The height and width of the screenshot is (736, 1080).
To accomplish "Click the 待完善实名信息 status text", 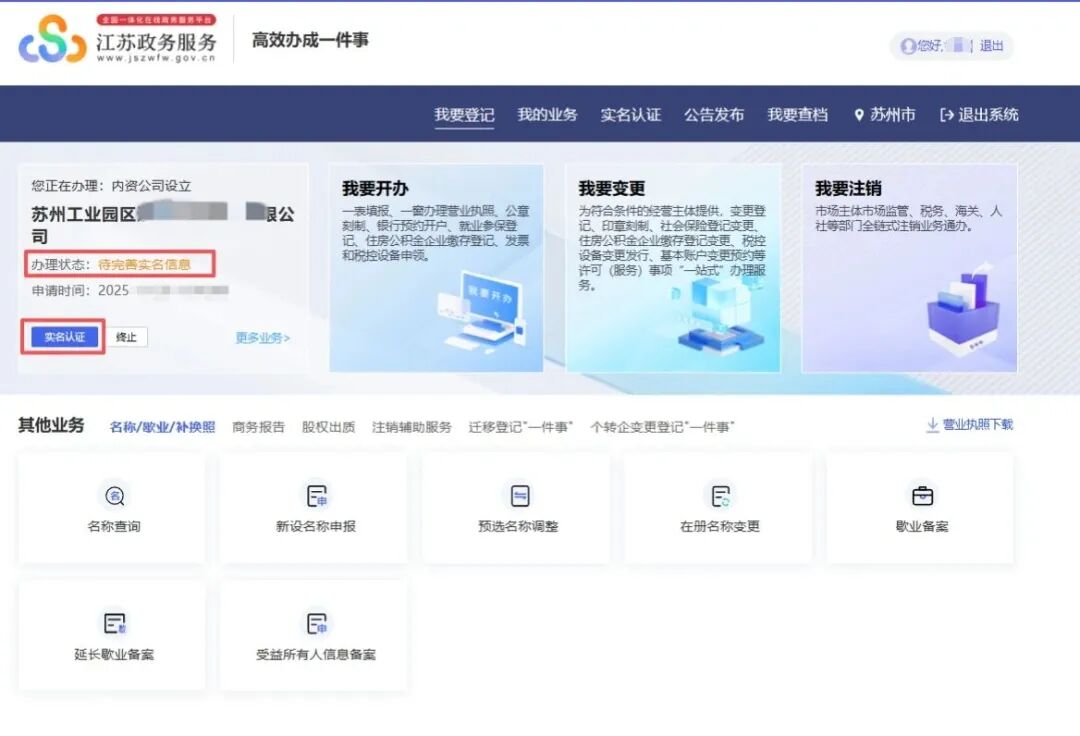I will (x=144, y=264).
